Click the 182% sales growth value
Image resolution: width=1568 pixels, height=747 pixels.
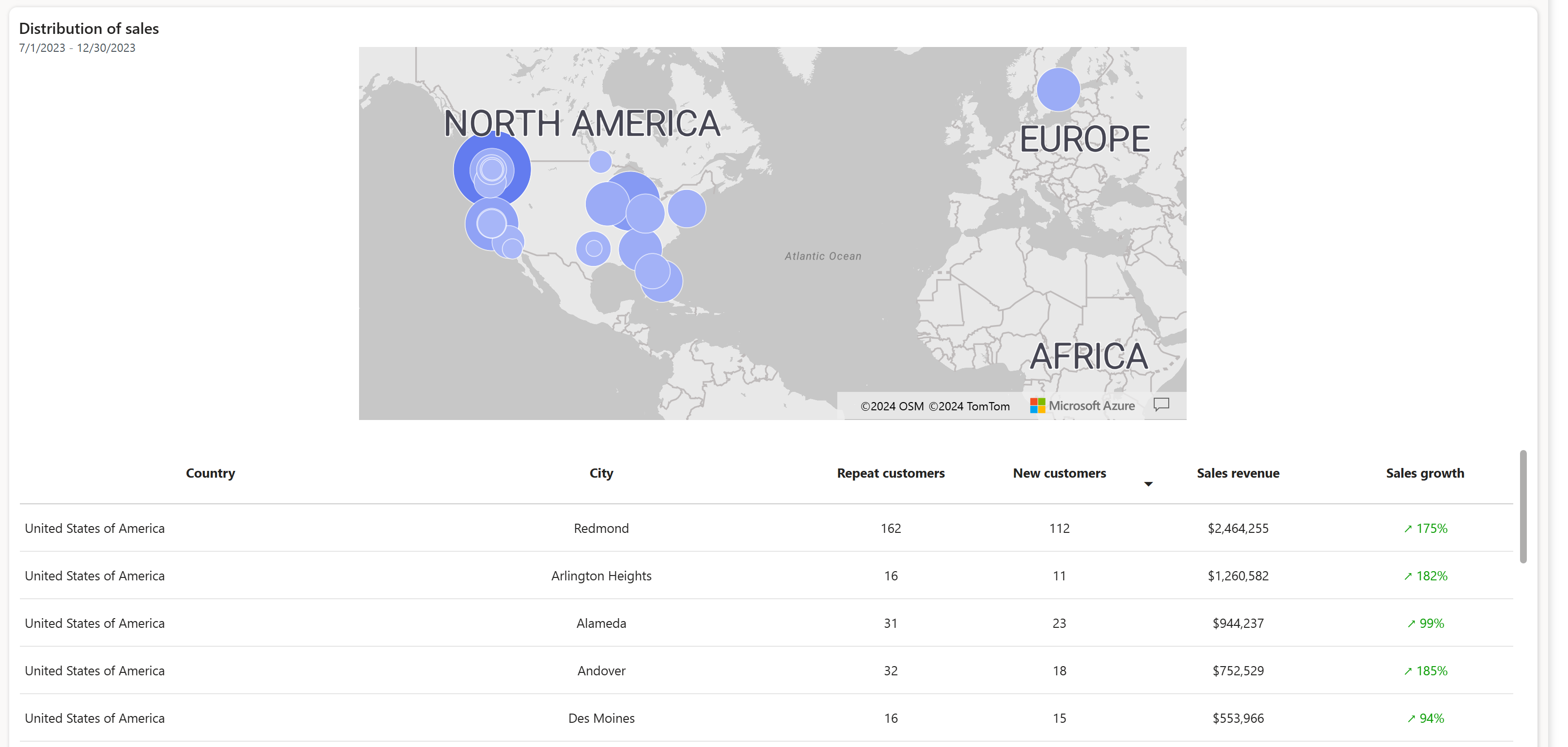[1425, 576]
